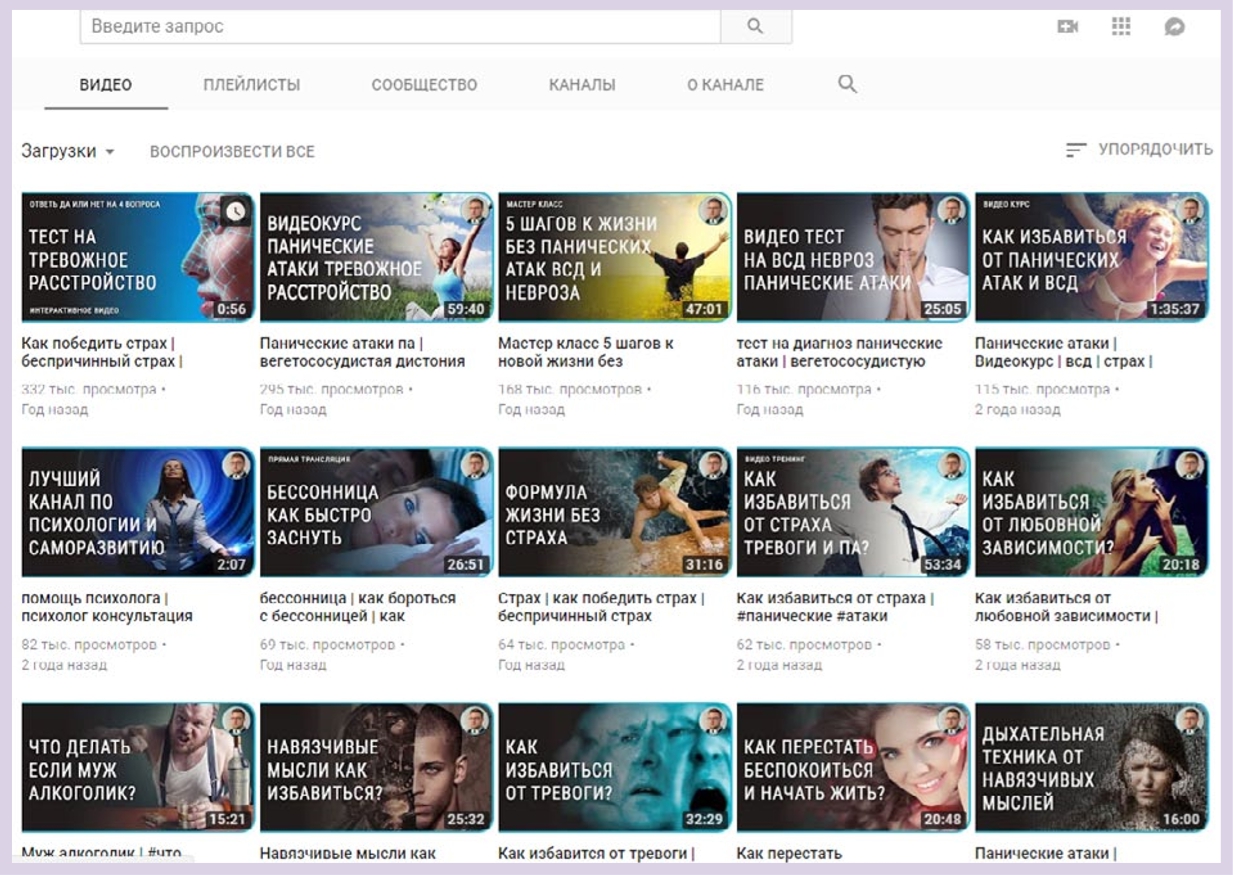Click the sort lines icon beside Упорядочить
This screenshot has height=875, width=1233.
pyautogui.click(x=1076, y=150)
